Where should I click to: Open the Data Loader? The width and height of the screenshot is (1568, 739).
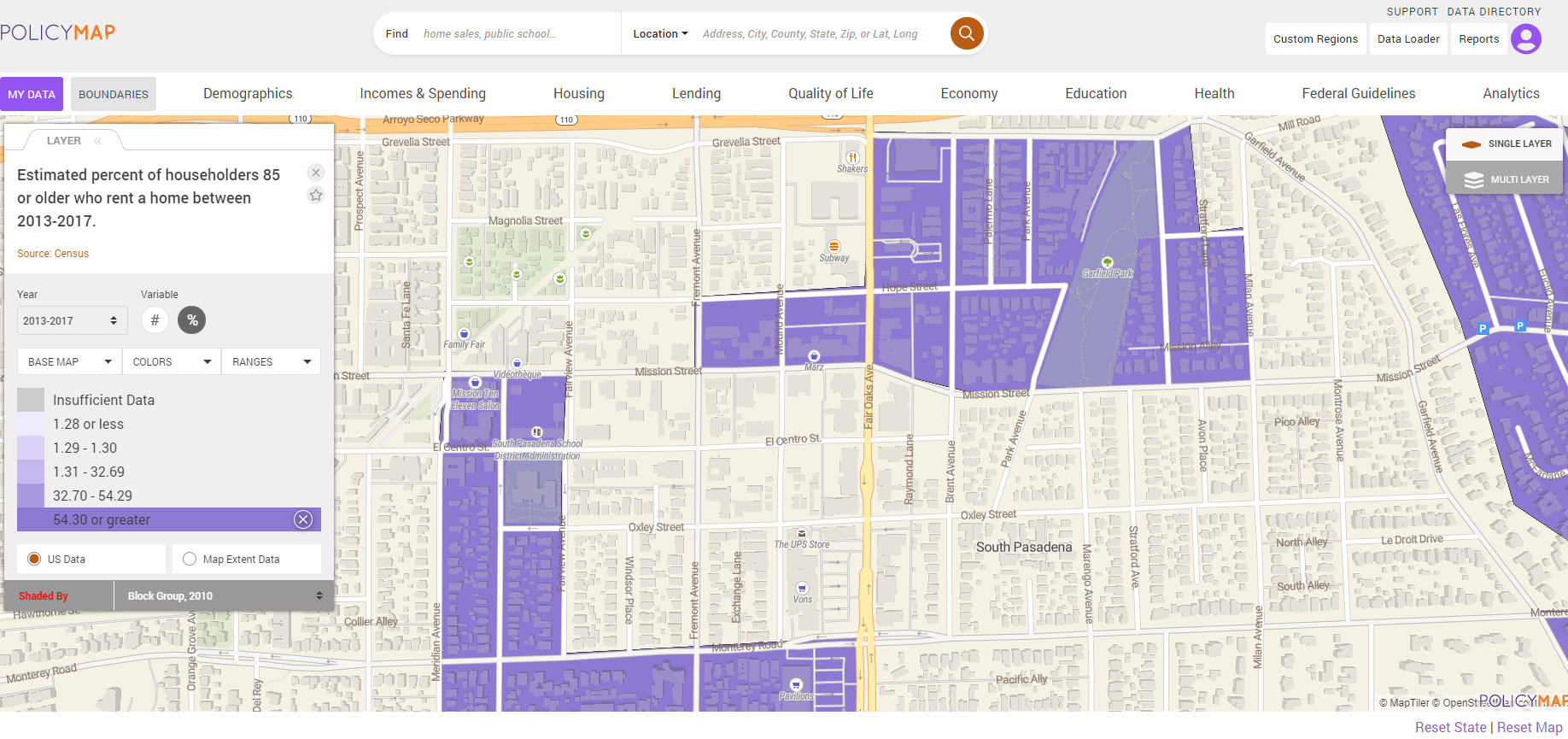point(1408,38)
